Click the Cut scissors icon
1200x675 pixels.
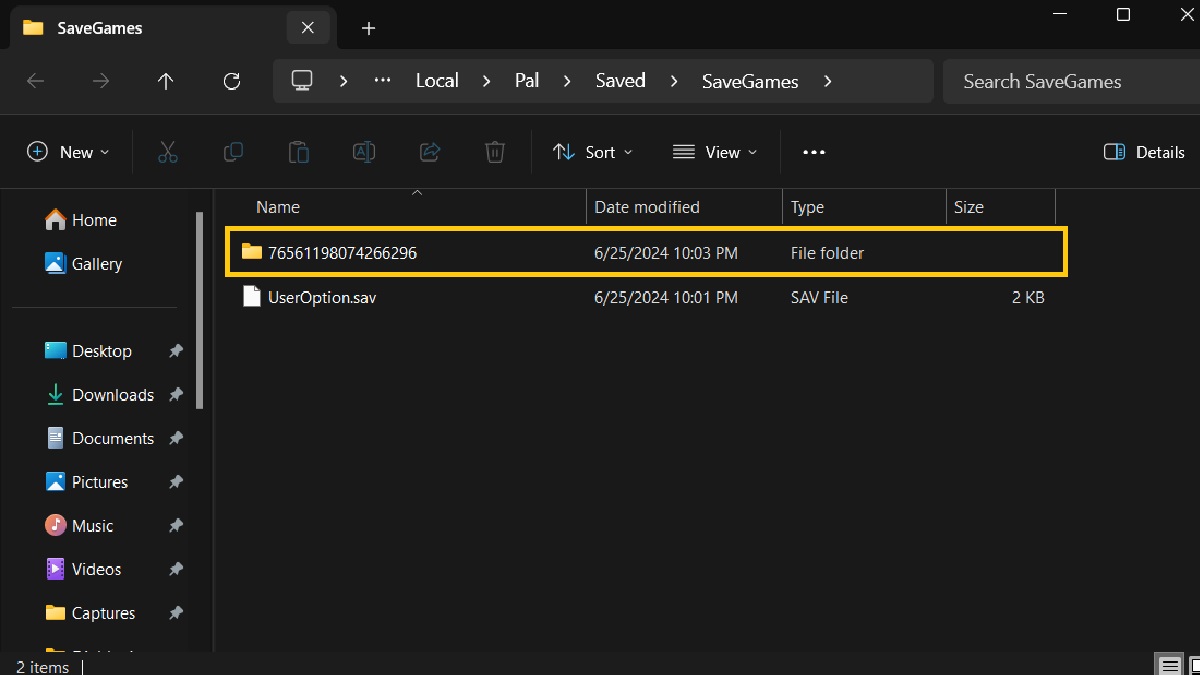[167, 152]
